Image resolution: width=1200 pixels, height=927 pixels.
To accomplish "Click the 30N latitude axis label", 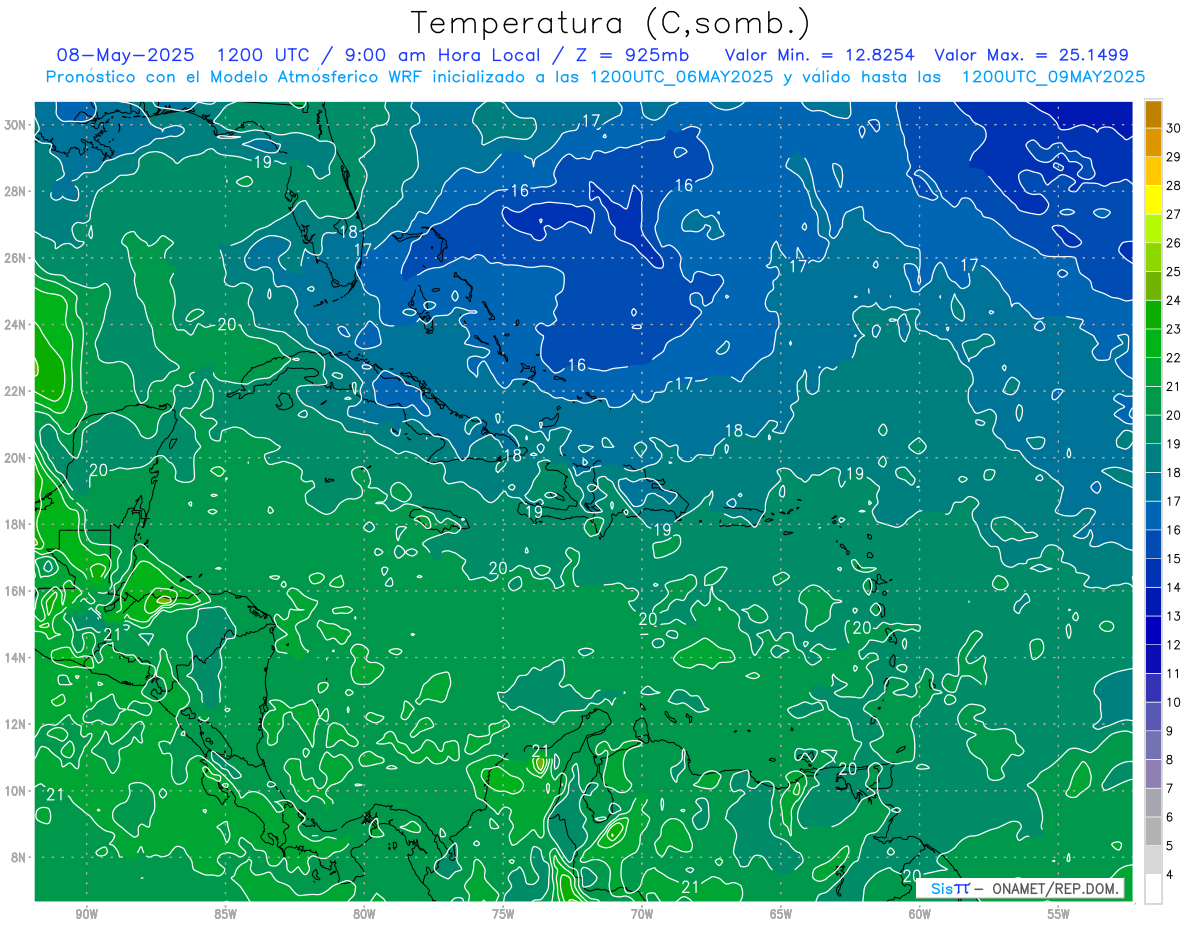I will coord(16,125).
